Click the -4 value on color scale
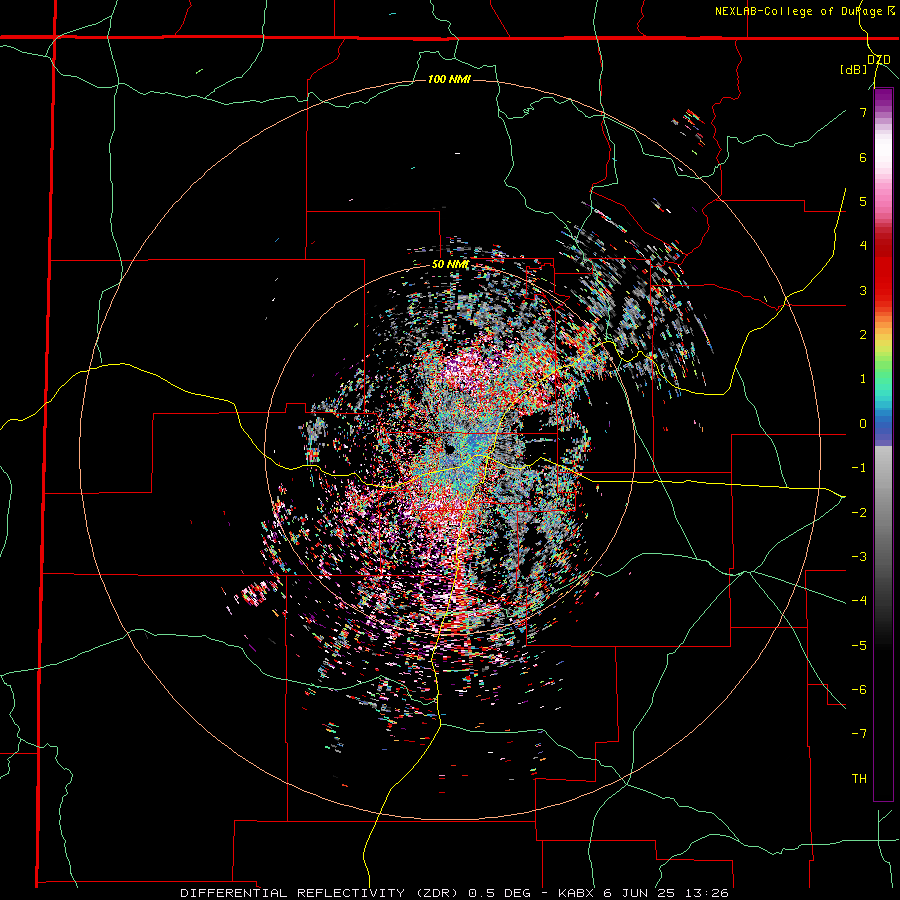The image size is (900, 900). point(859,601)
